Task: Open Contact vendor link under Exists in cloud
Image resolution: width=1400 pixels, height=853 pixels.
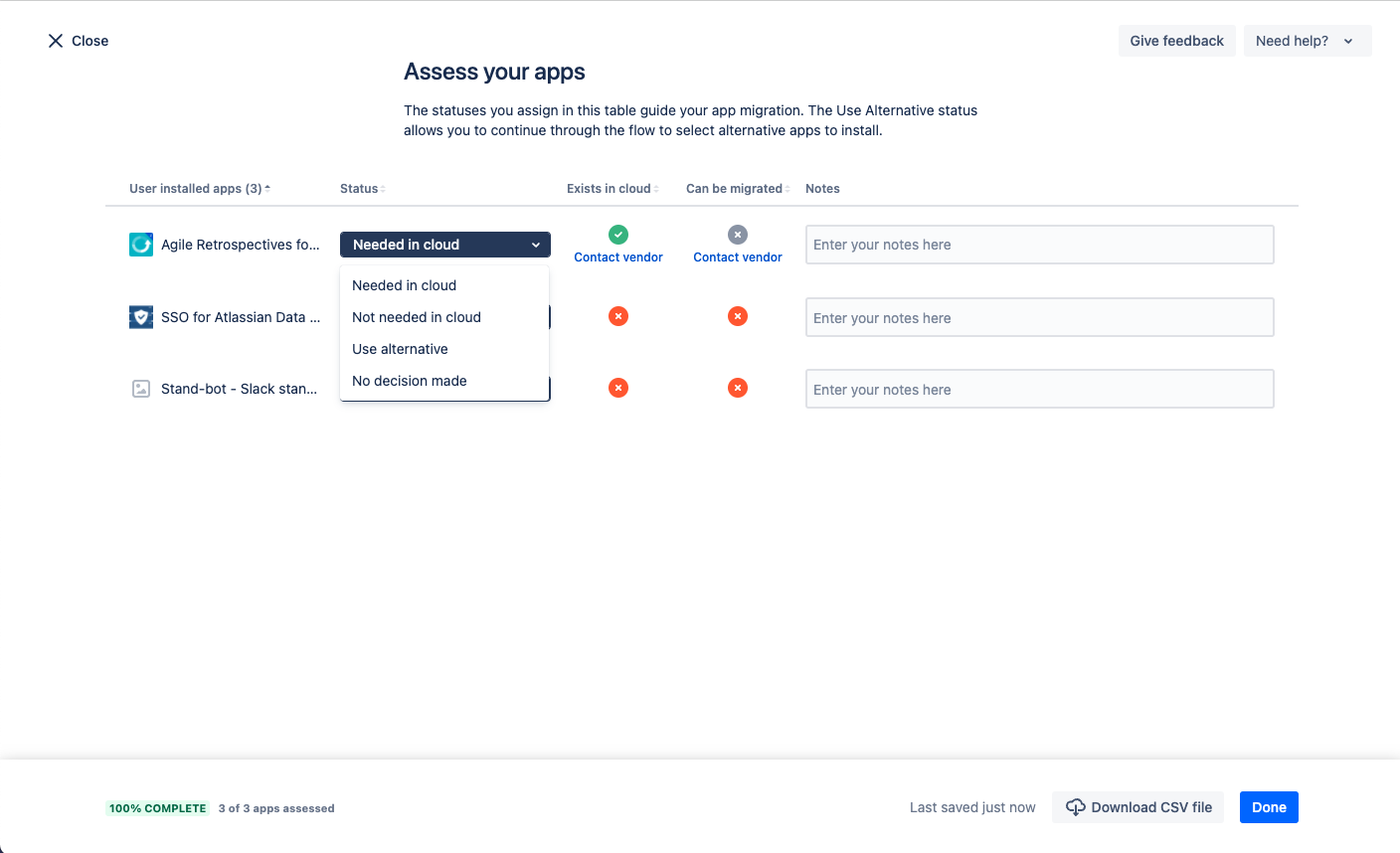Action: click(618, 257)
